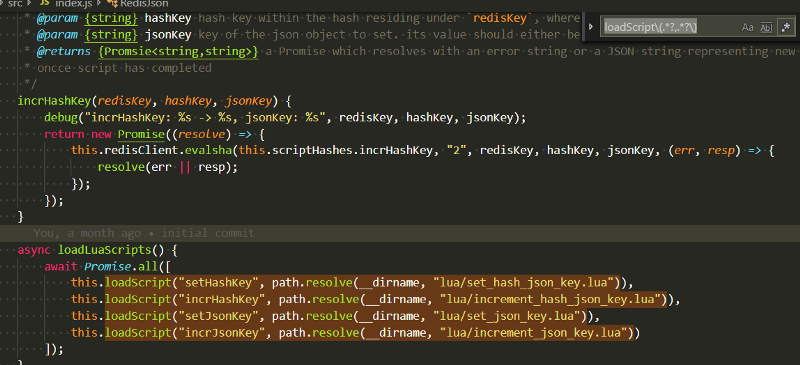Click the RedisJson class symbol icon
The height and width of the screenshot is (365, 800).
[x=112, y=3]
